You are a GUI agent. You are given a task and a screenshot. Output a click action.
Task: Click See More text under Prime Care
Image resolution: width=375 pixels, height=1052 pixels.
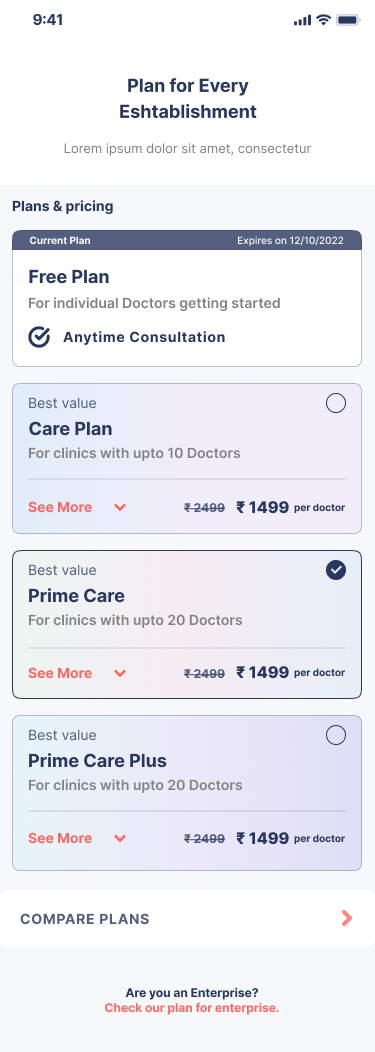click(60, 673)
